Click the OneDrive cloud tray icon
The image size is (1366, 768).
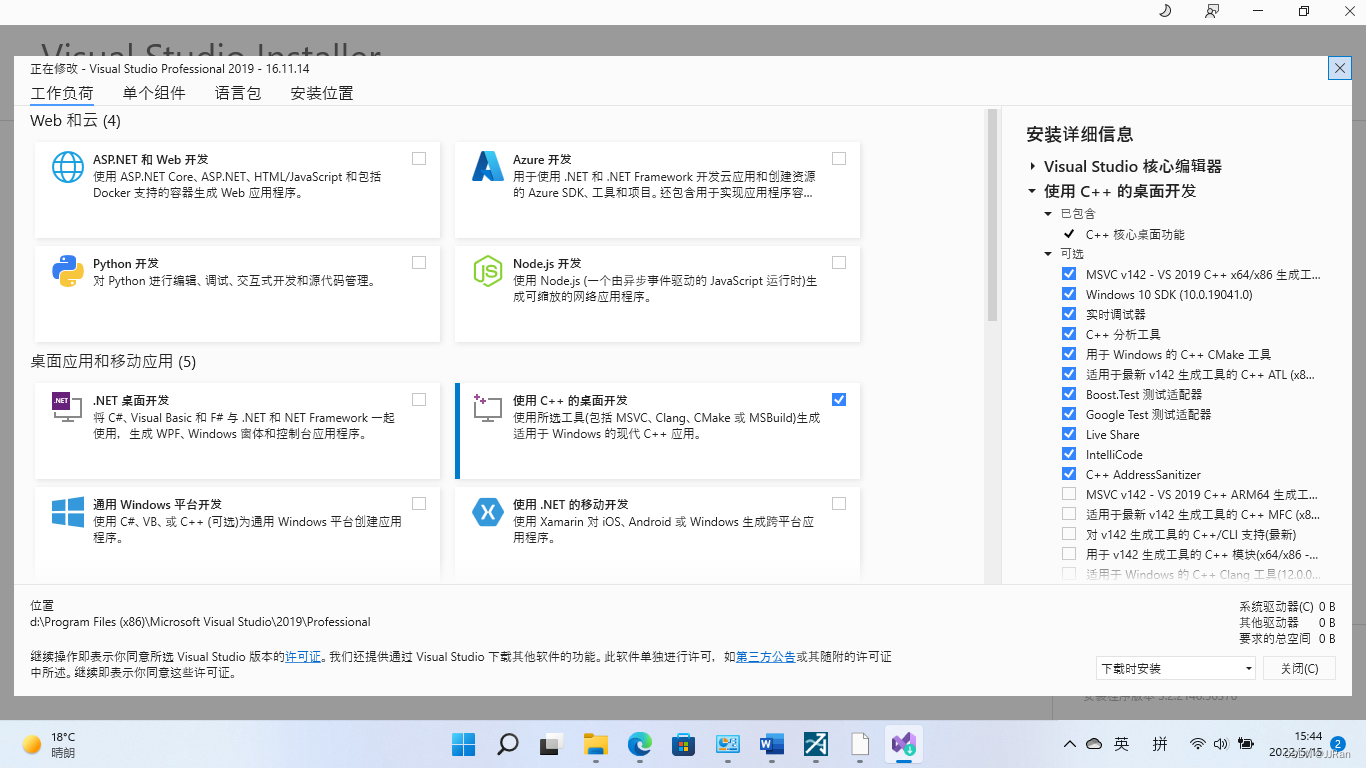point(1094,744)
